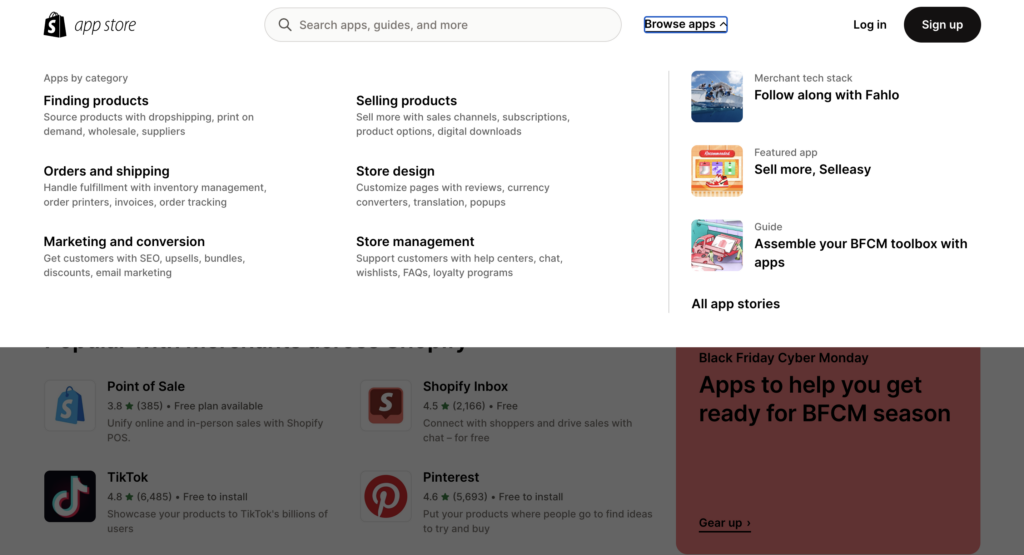Collapse the Browse apps menu
1024x555 pixels.
[x=685, y=24]
